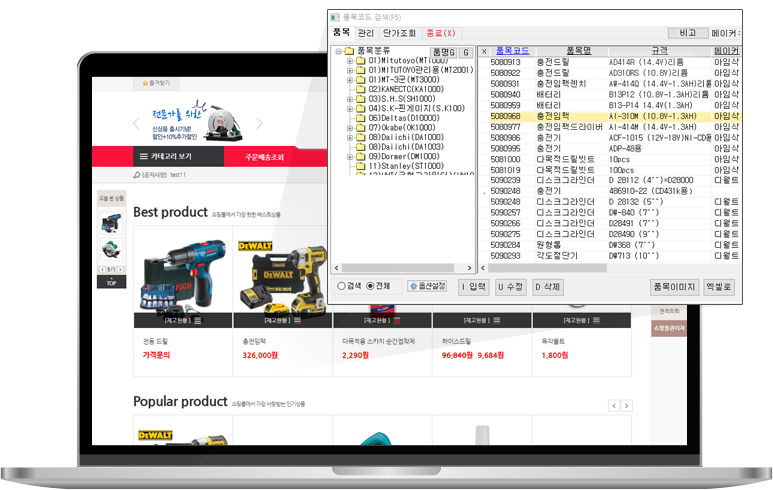Click folder icon of 07)Okabe(OK1000)
The image size is (773, 490).
pos(360,128)
